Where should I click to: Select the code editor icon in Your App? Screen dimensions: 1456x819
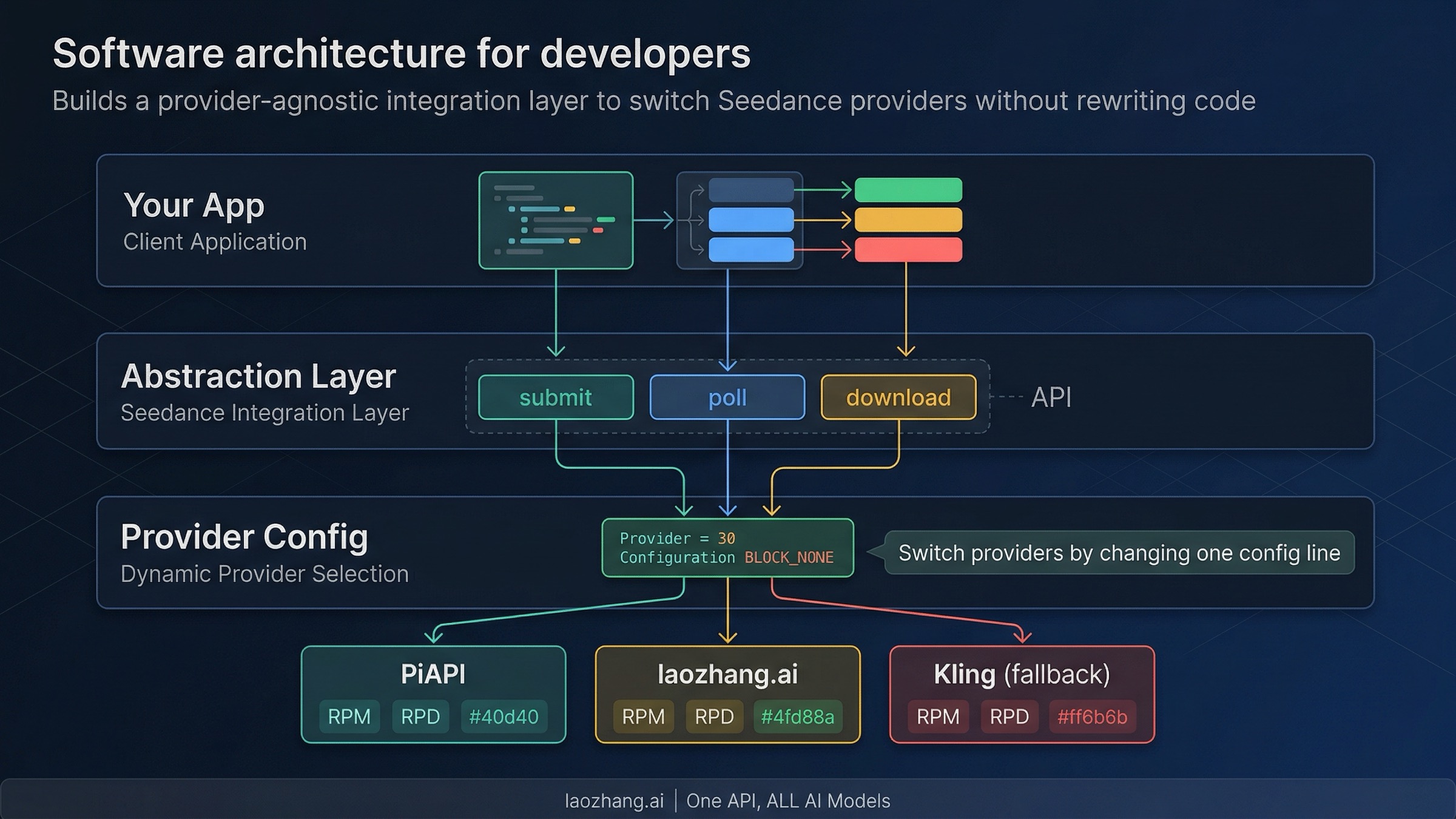[x=556, y=220]
